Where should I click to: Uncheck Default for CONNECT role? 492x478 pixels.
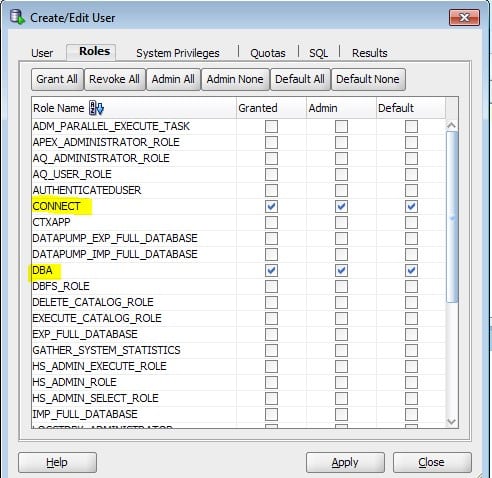411,206
